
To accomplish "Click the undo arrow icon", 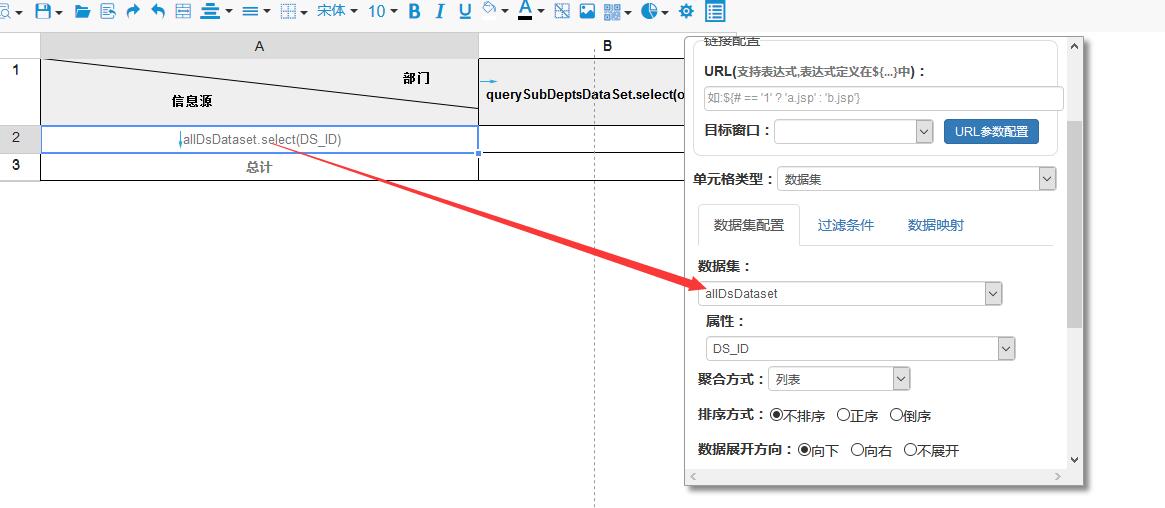I will coord(158,11).
